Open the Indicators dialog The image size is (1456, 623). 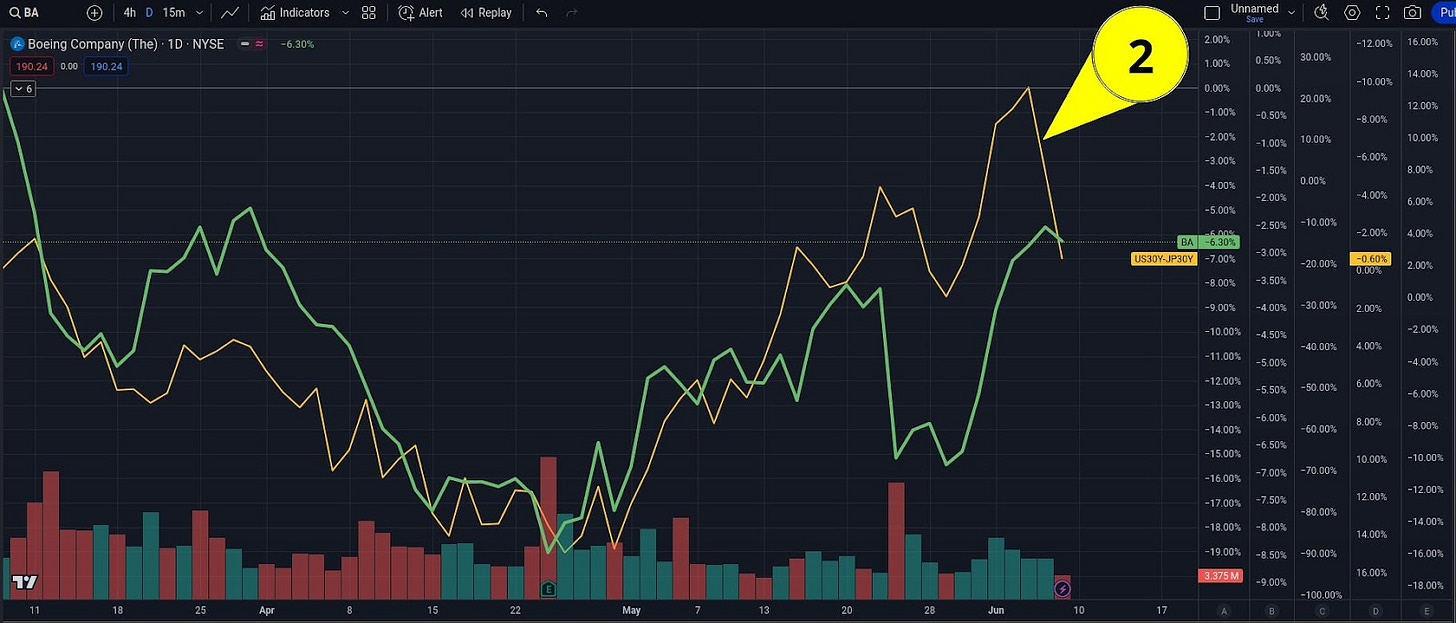(x=294, y=13)
